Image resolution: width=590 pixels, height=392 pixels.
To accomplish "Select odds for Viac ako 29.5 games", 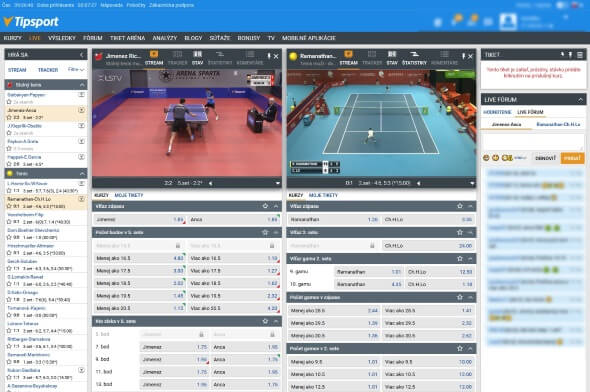I will tap(428, 323).
